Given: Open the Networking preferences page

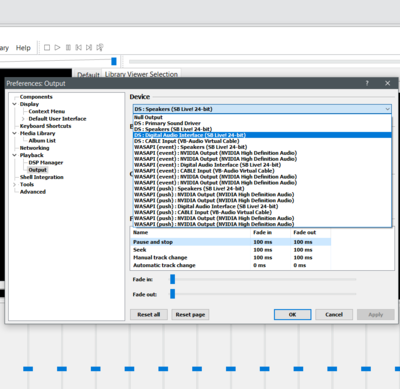Looking at the screenshot, I should click(34, 148).
